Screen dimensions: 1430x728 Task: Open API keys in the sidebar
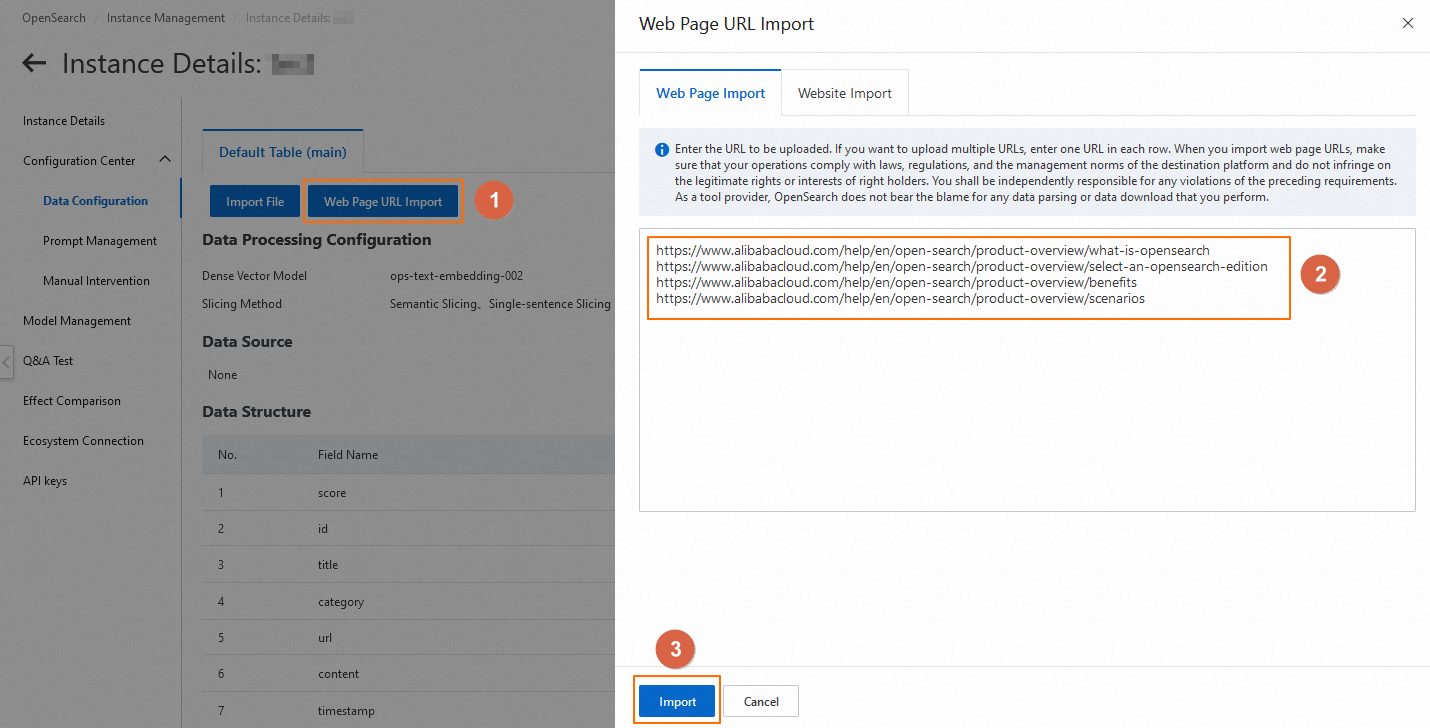click(45, 481)
